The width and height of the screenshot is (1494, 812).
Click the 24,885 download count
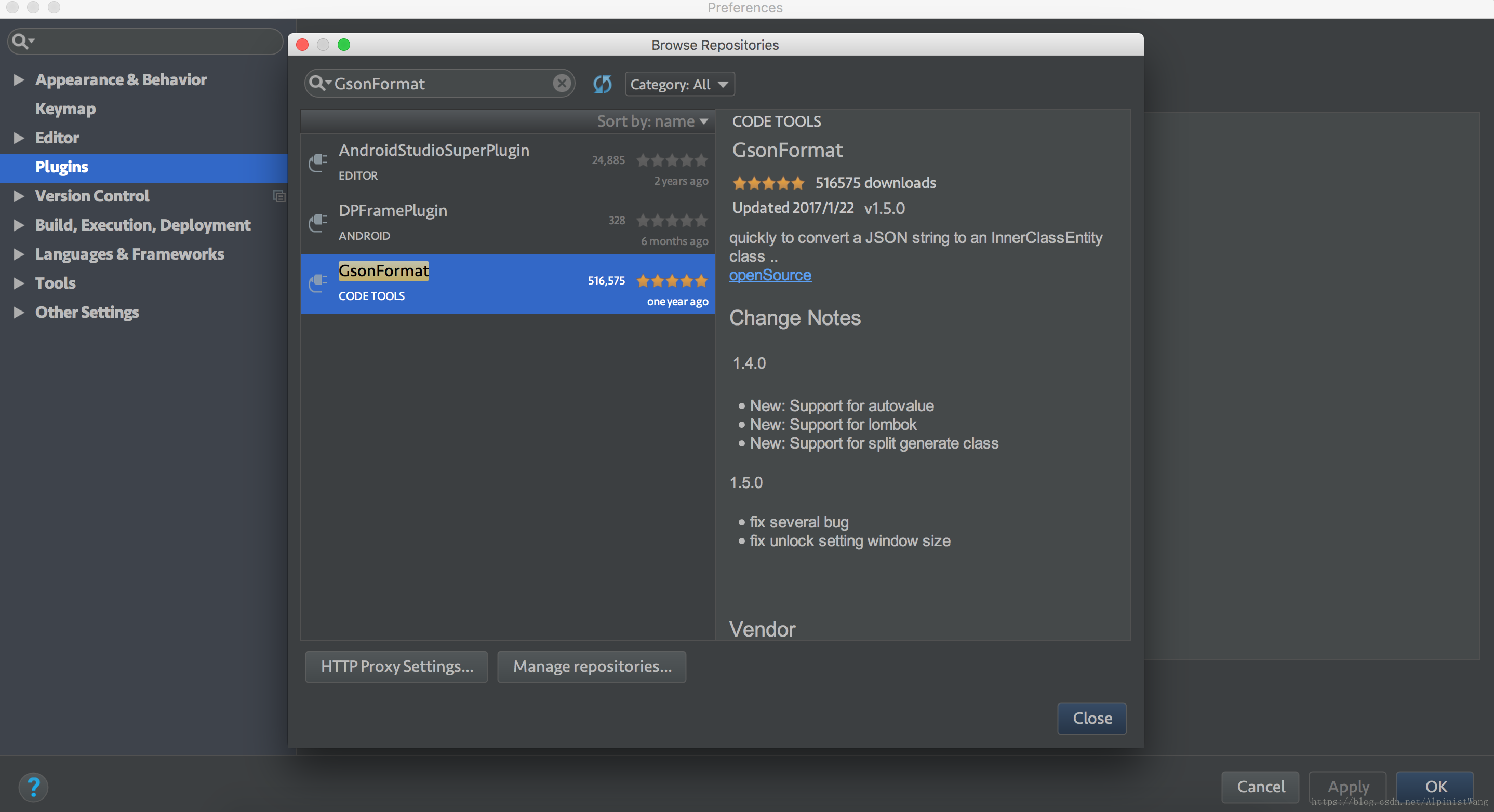[608, 160]
